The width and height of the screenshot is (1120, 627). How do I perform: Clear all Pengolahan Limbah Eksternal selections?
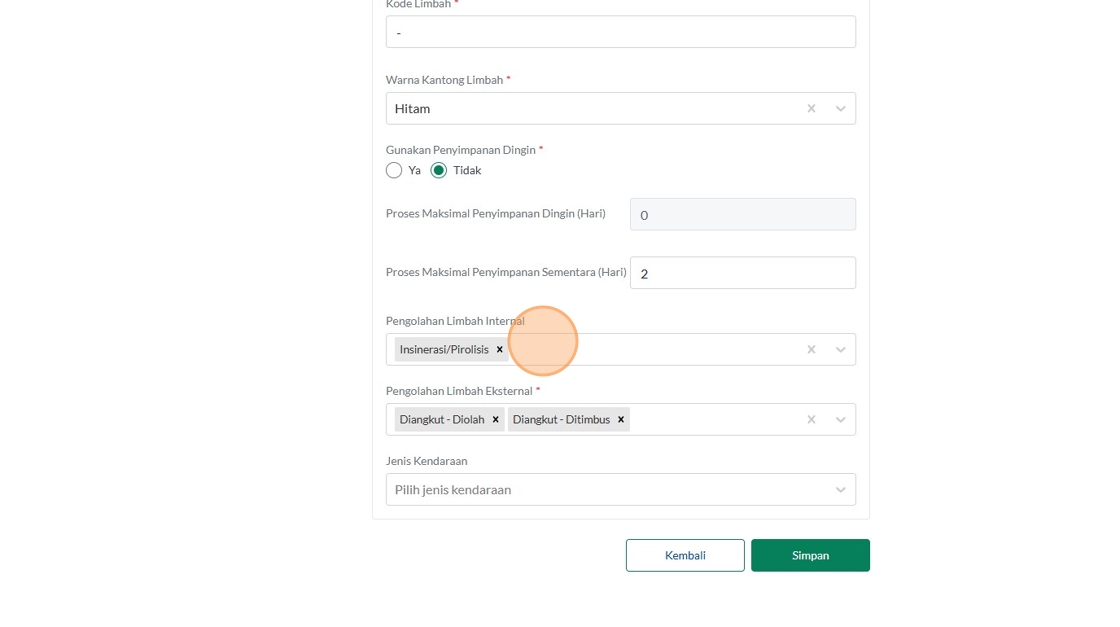pyautogui.click(x=811, y=419)
